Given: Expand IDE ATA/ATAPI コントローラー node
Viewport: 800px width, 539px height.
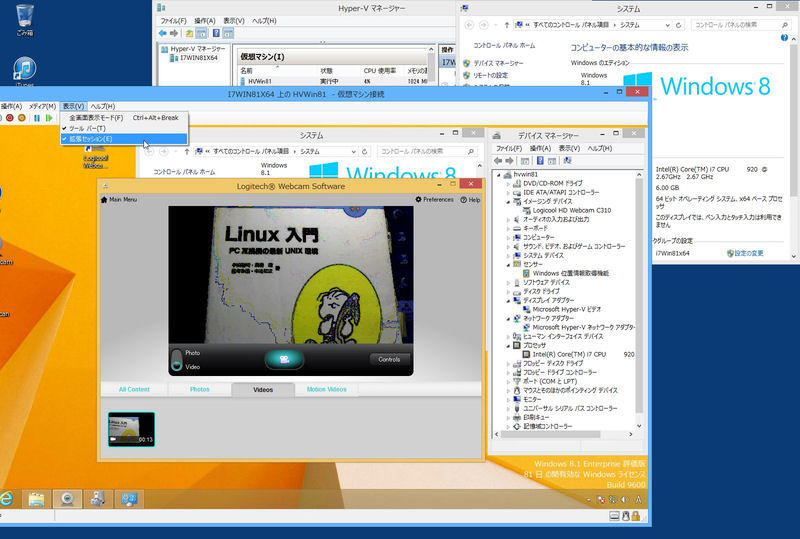Looking at the screenshot, I should pyautogui.click(x=508, y=192).
